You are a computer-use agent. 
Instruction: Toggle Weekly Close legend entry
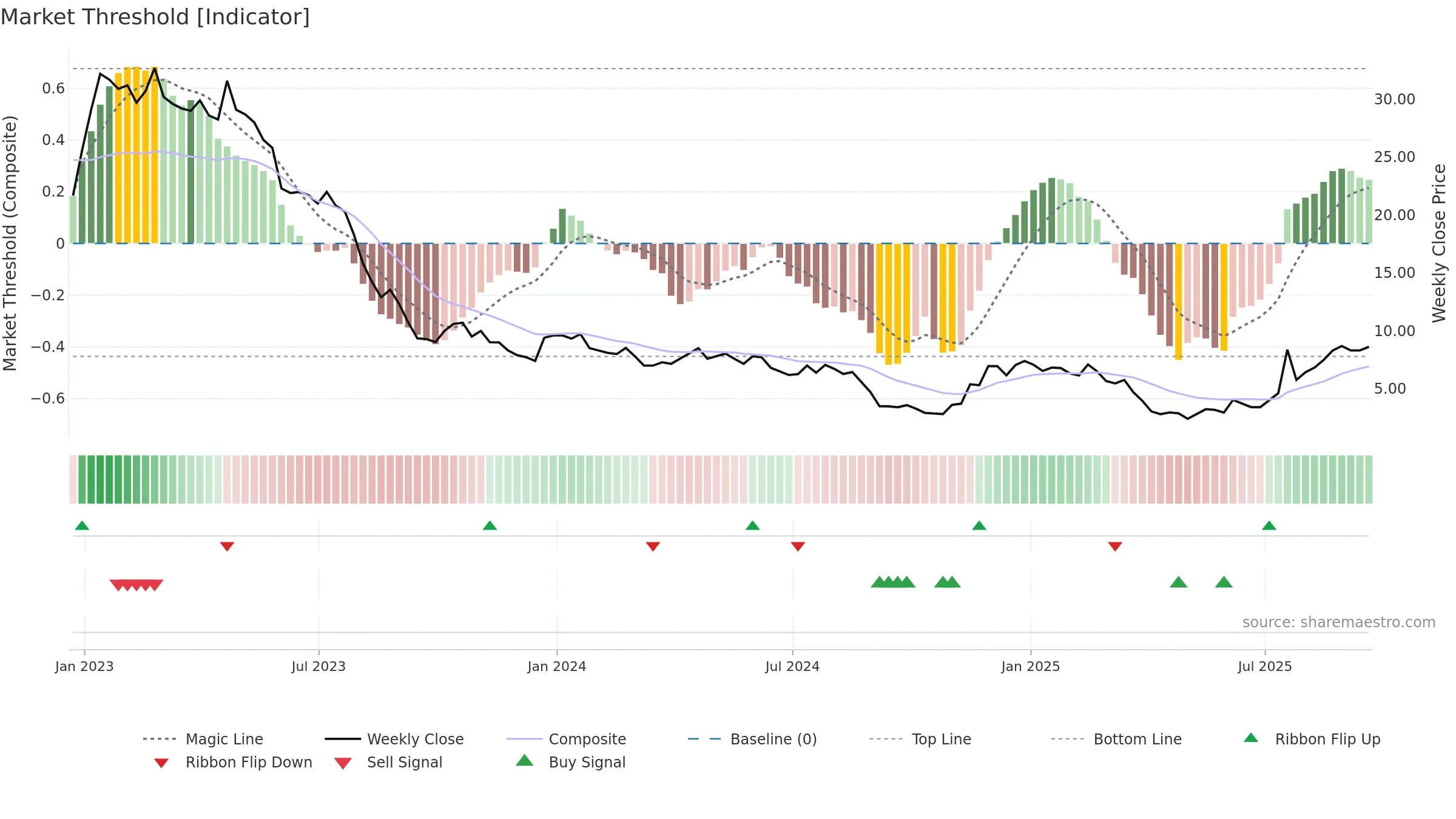(394, 739)
